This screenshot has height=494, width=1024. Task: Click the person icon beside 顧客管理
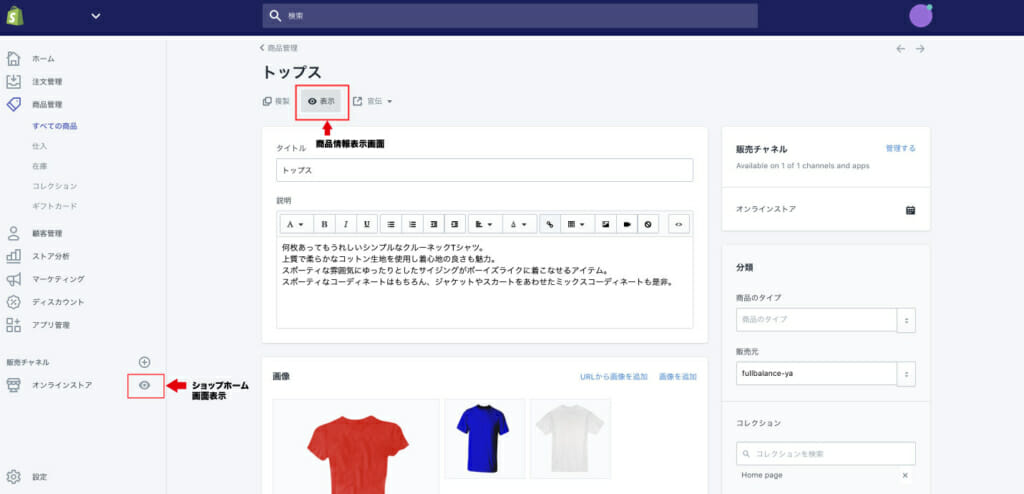pos(13,233)
